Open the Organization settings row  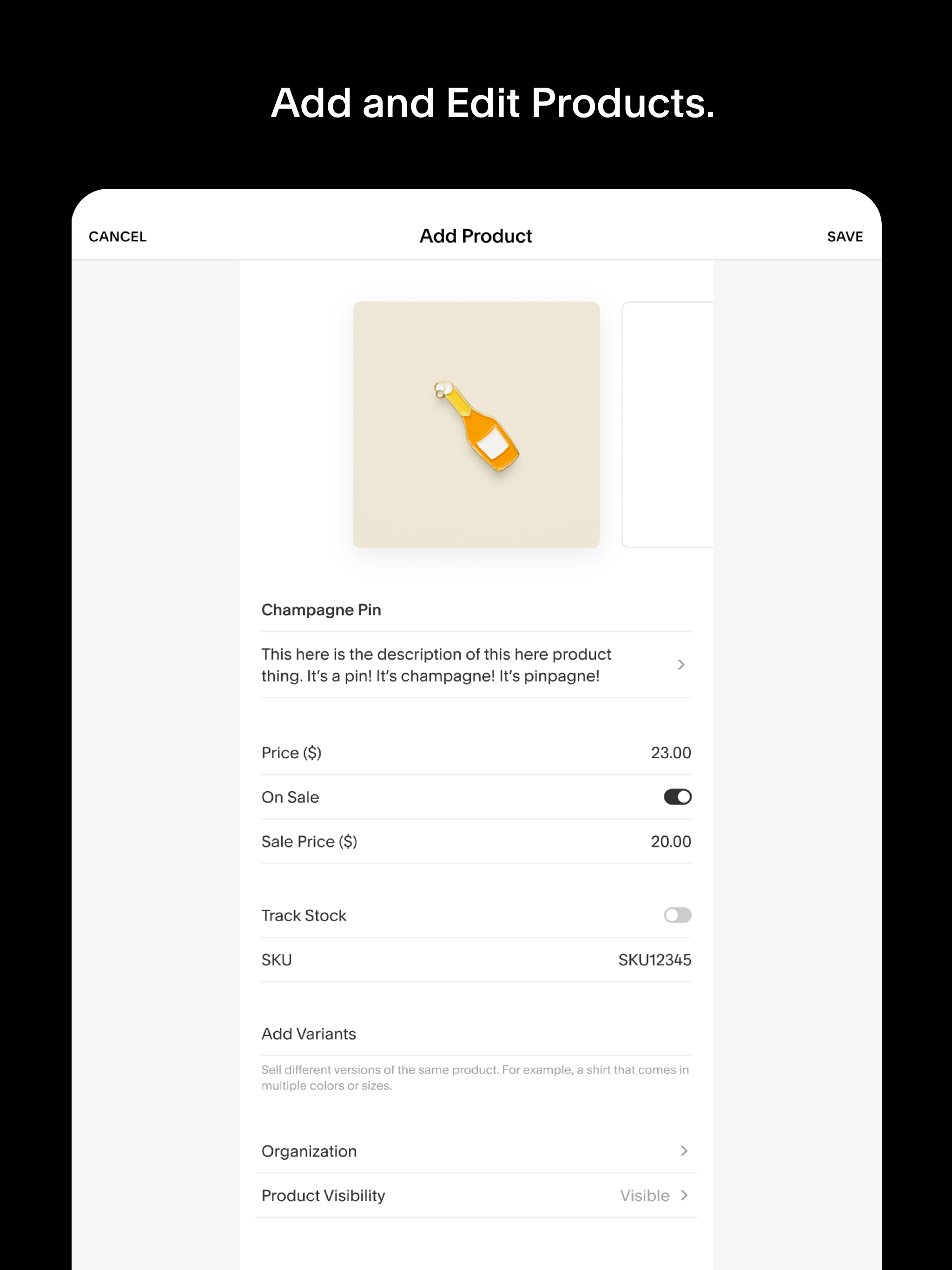pyautogui.click(x=309, y=1151)
